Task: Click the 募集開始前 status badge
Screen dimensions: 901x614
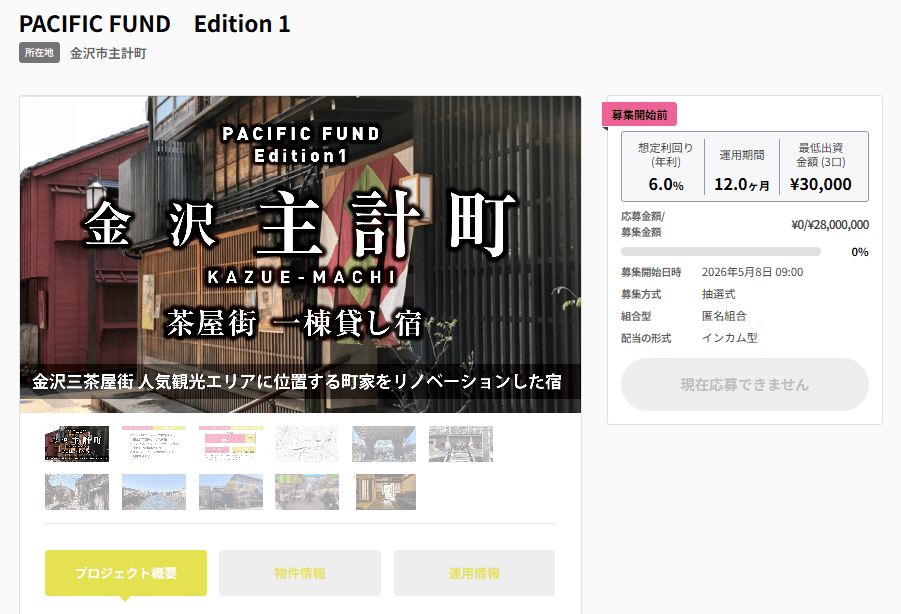Action: click(640, 115)
